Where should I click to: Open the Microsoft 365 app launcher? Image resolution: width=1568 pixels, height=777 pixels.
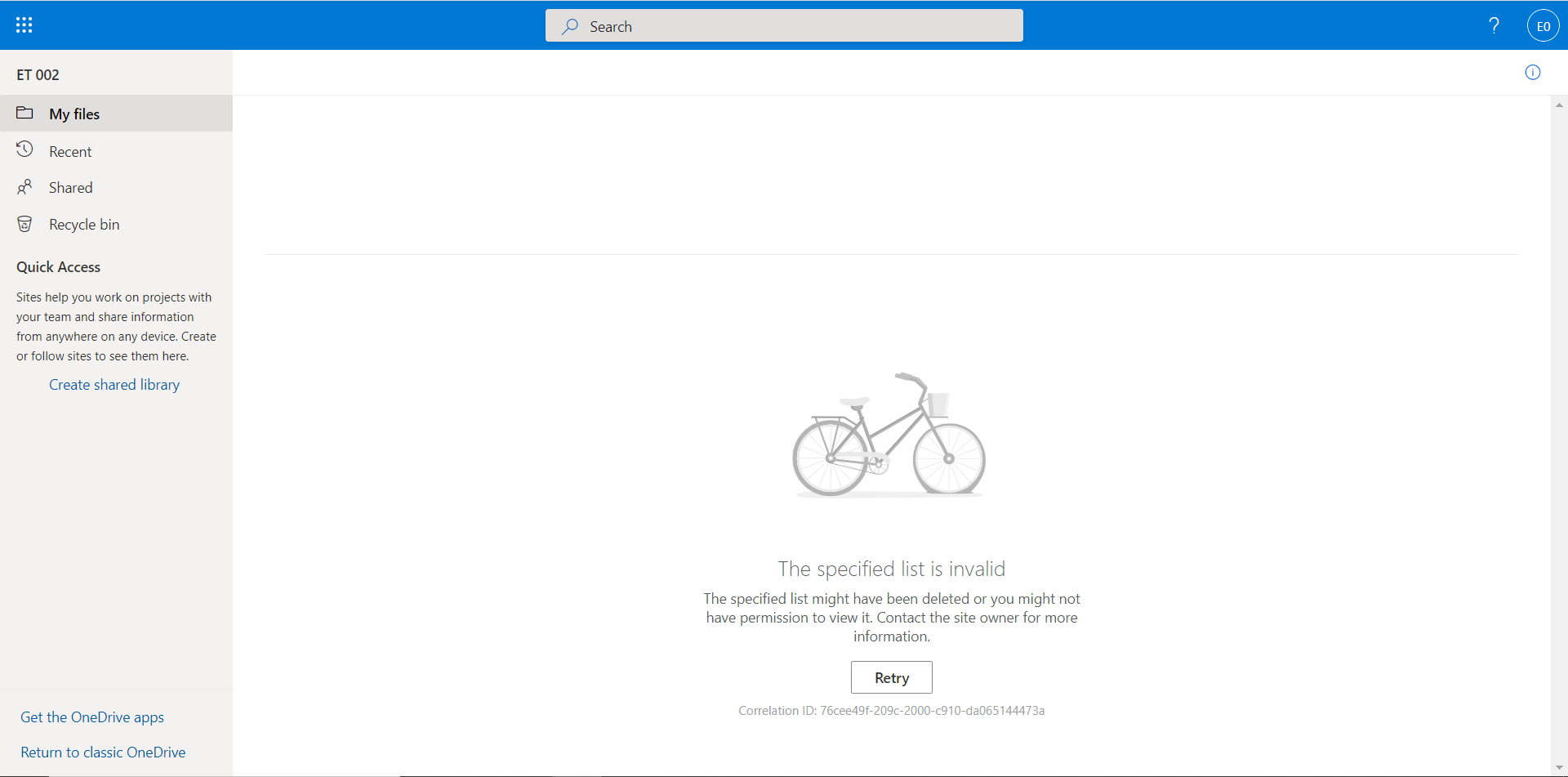[24, 25]
